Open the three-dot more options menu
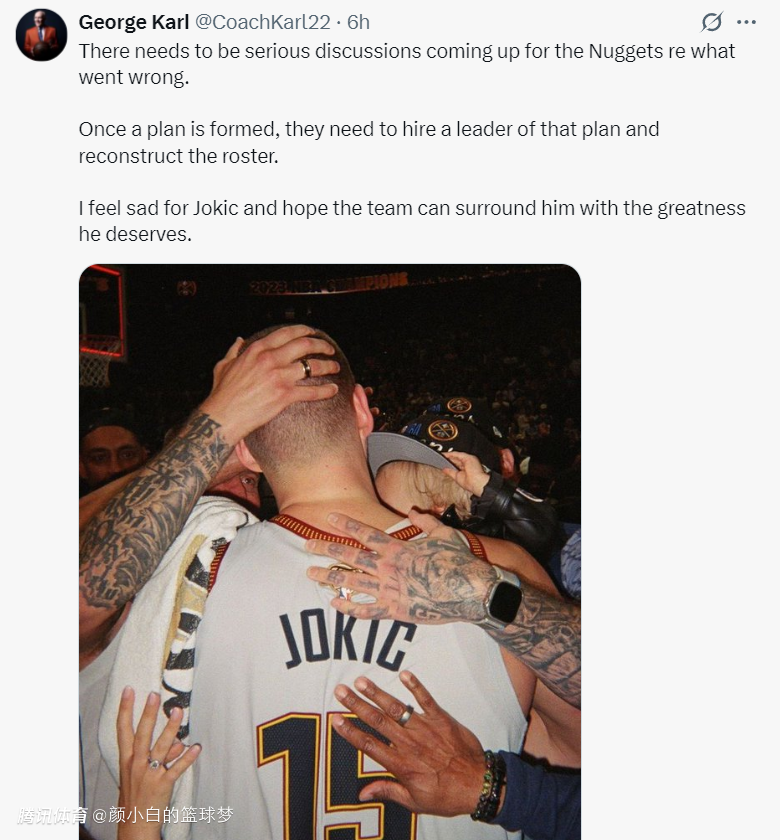Screen dimensions: 780x840 (746, 22)
